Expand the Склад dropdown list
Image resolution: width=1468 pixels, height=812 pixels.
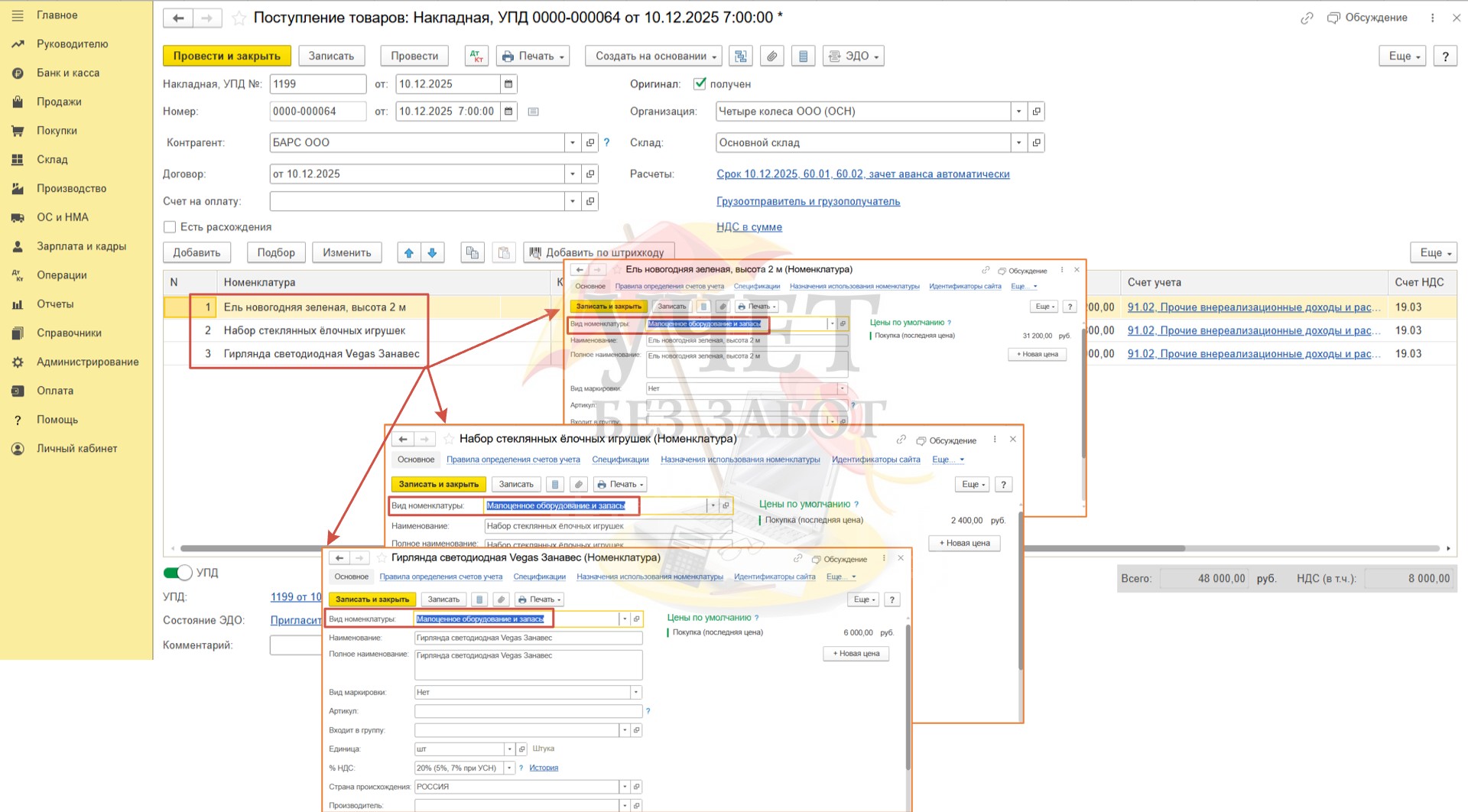pos(1018,143)
